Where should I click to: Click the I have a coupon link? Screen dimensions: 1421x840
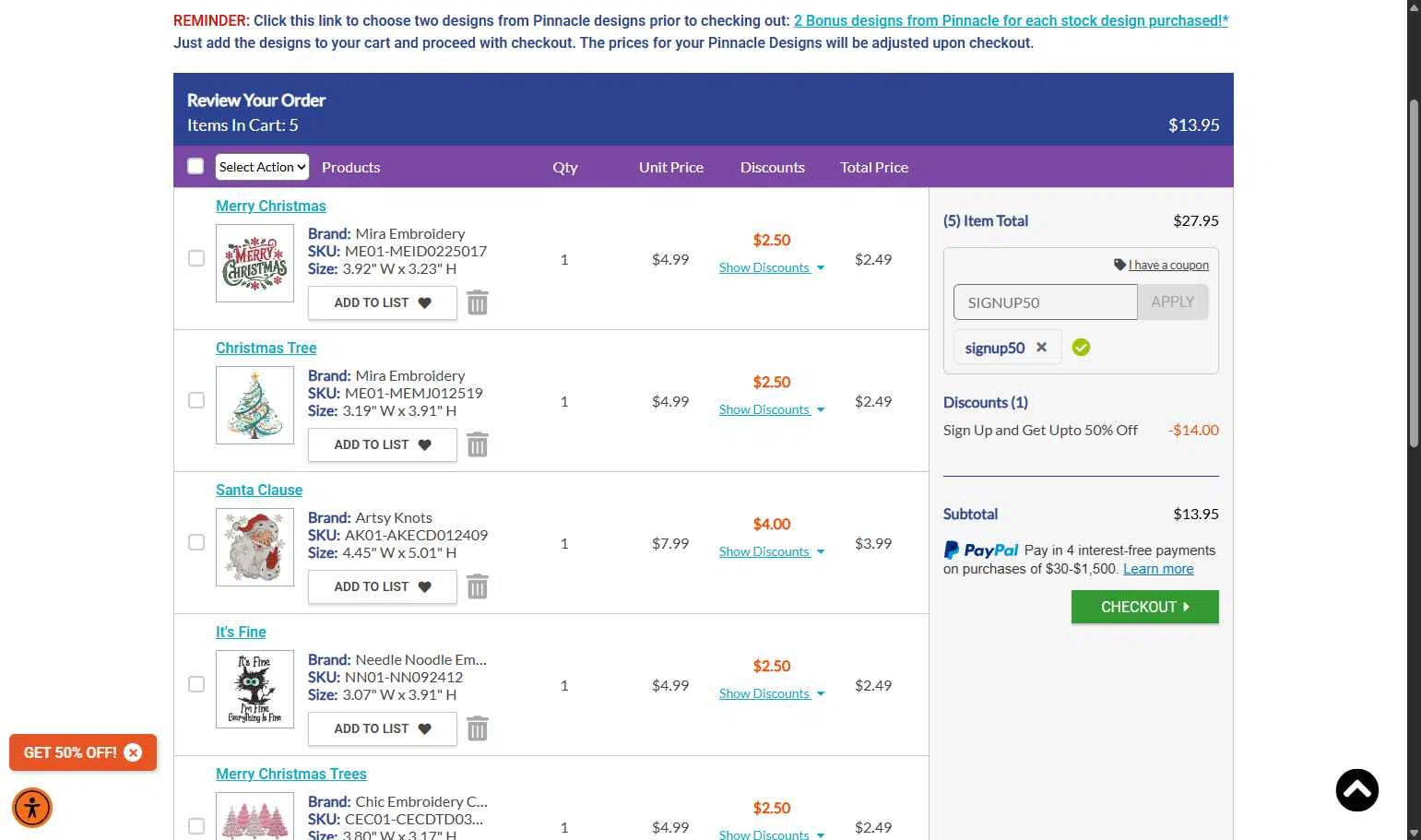click(1168, 265)
